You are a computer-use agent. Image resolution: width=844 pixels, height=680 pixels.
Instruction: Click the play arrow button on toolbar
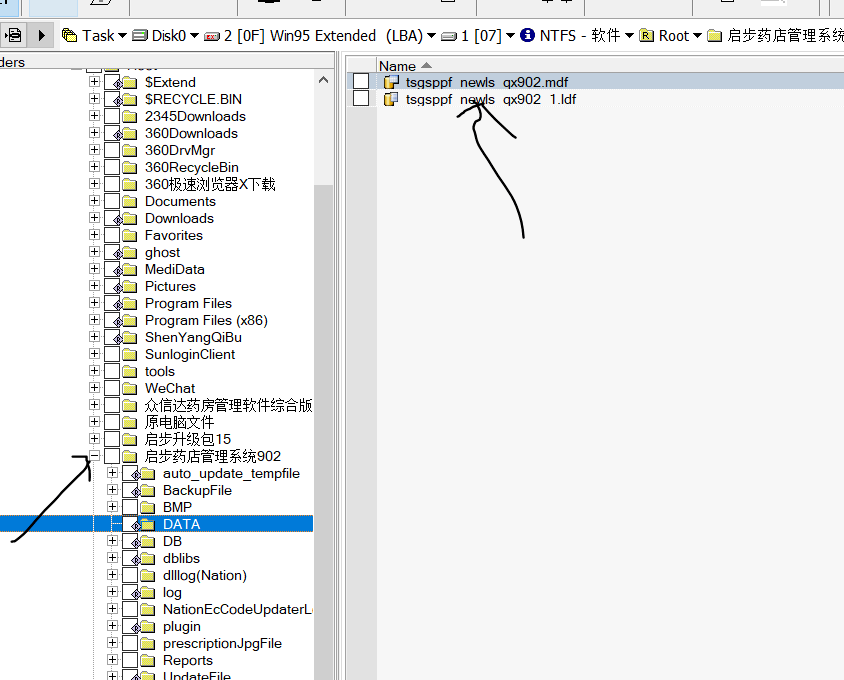(41, 35)
